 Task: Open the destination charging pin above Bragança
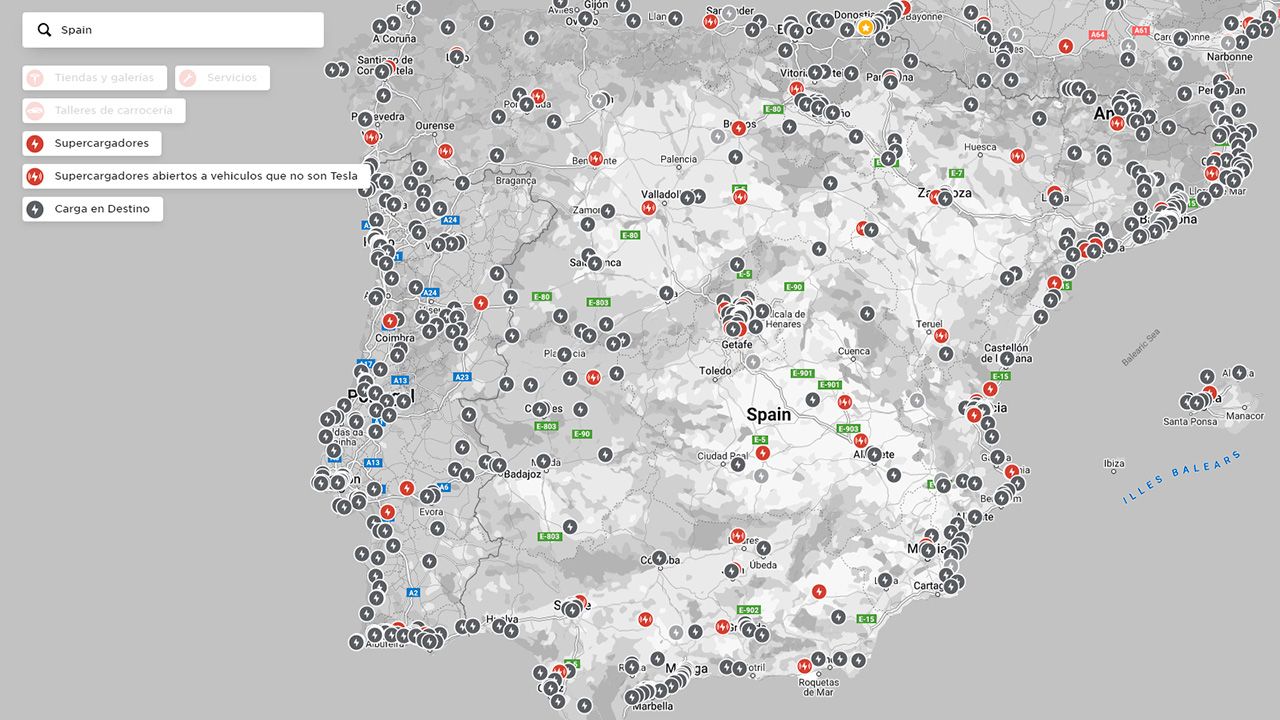coord(498,155)
